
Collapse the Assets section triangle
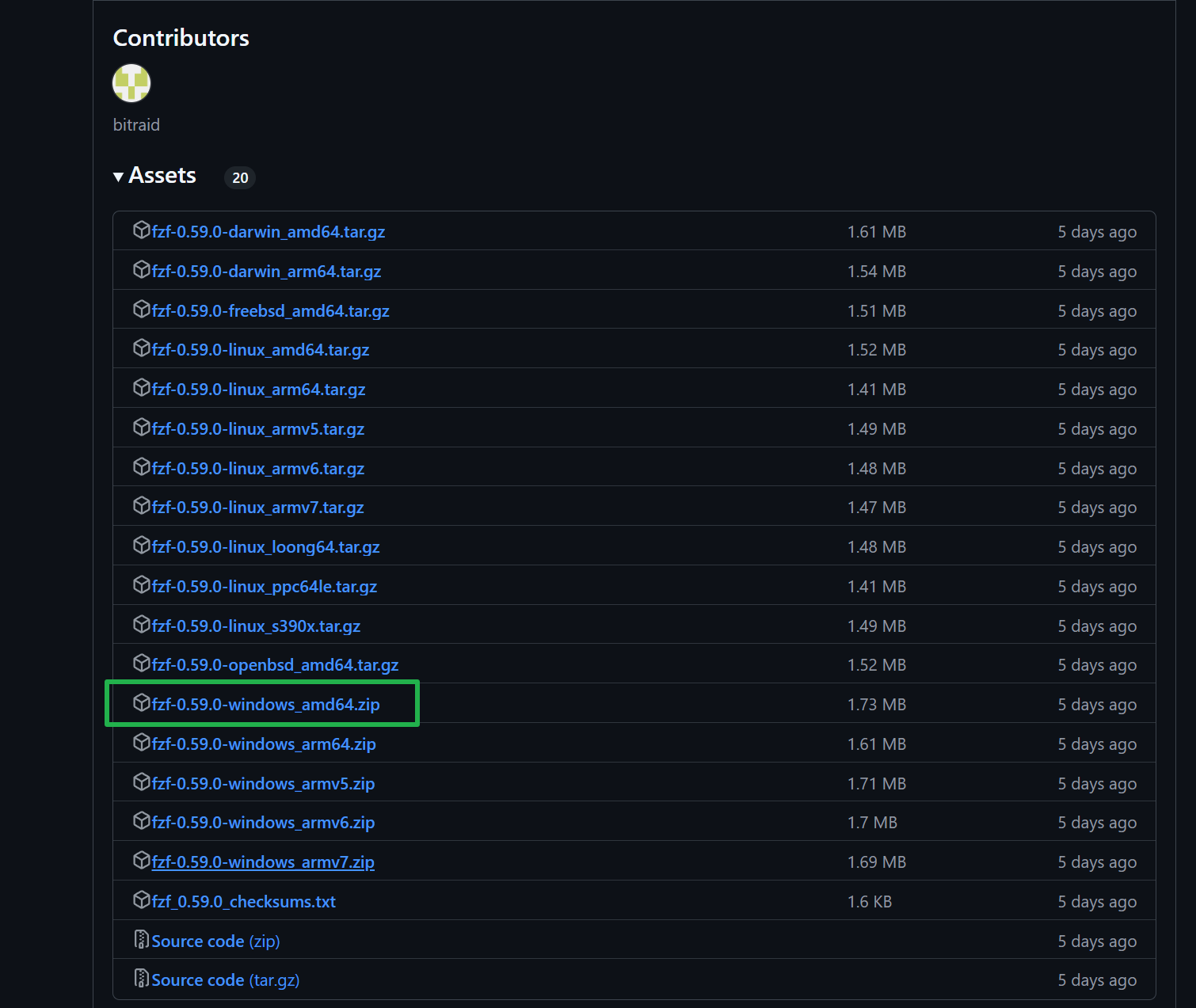[x=118, y=177]
